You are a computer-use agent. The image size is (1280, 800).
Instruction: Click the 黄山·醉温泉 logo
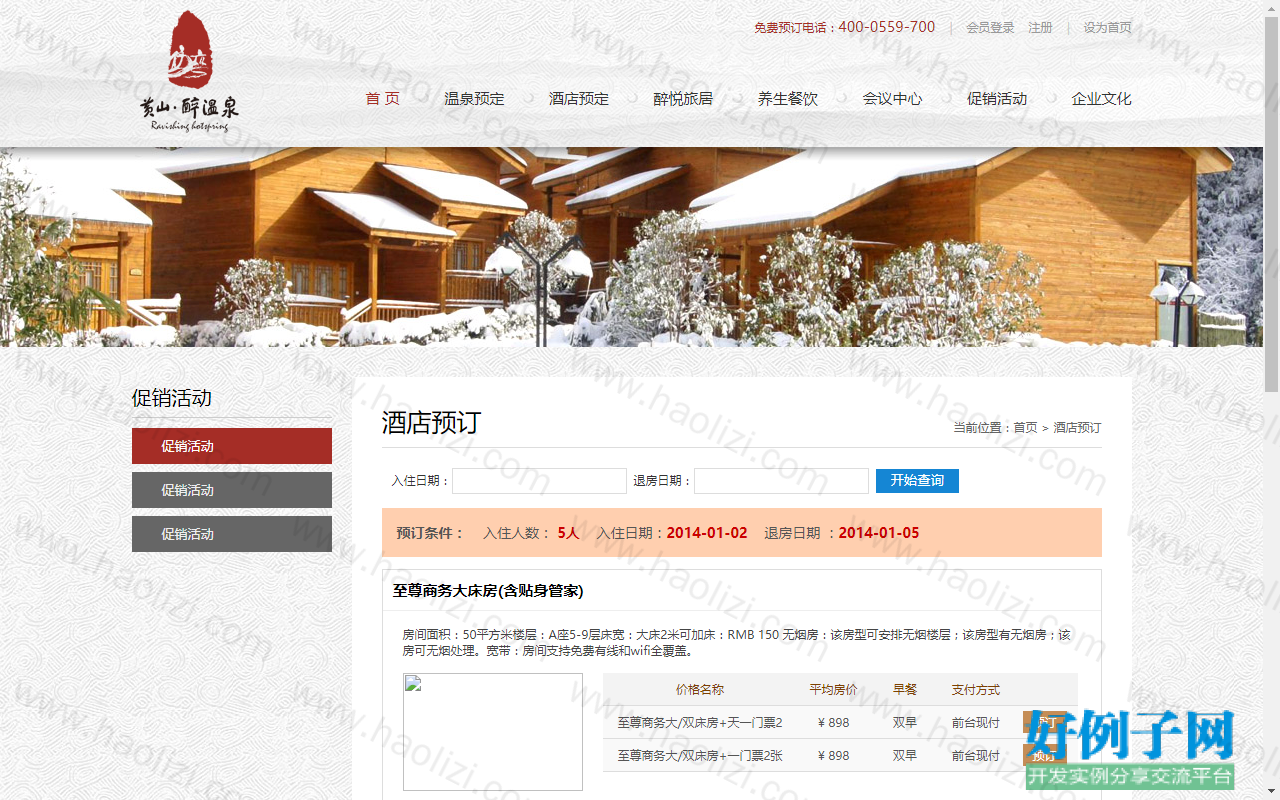190,72
